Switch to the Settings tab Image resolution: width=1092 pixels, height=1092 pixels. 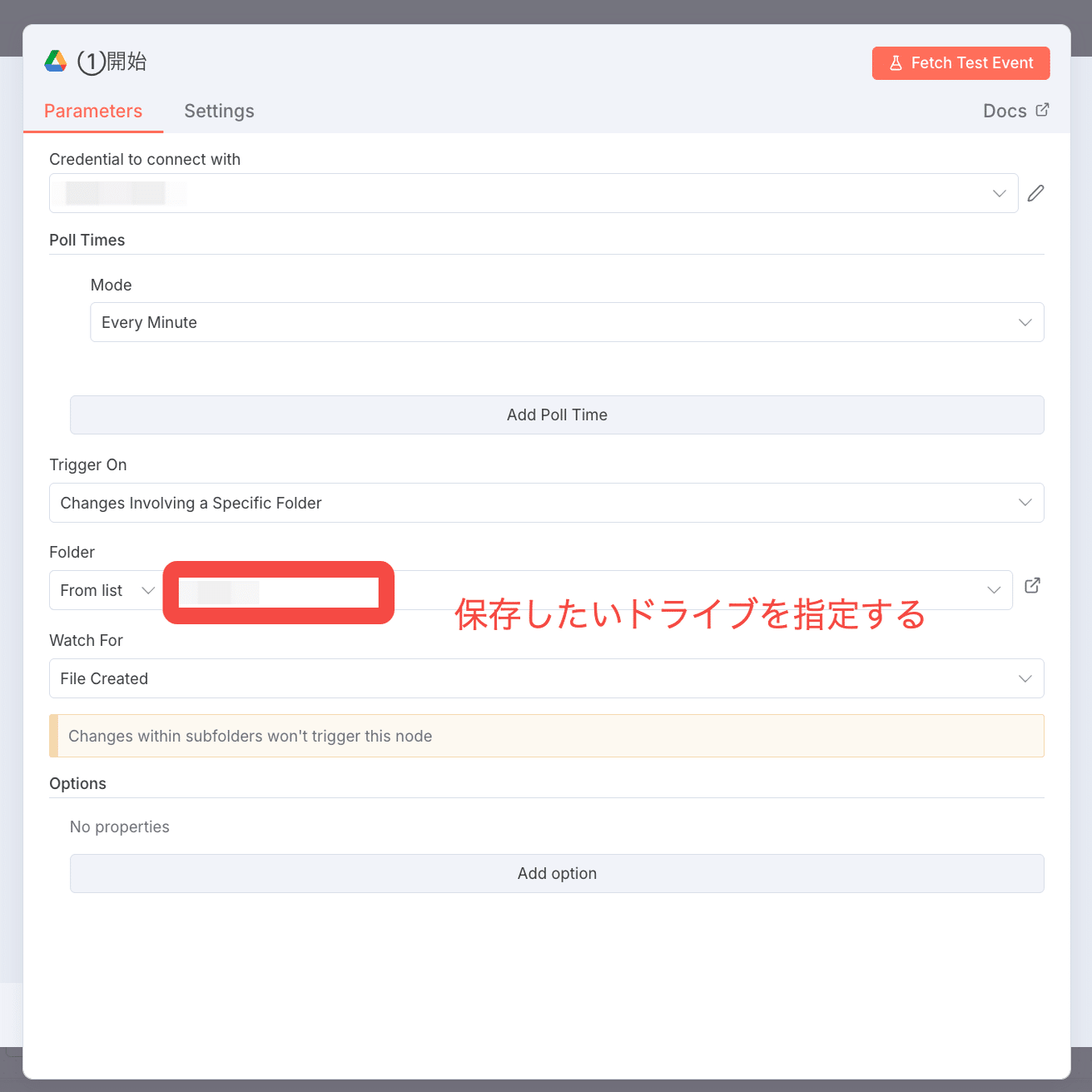coord(219,111)
